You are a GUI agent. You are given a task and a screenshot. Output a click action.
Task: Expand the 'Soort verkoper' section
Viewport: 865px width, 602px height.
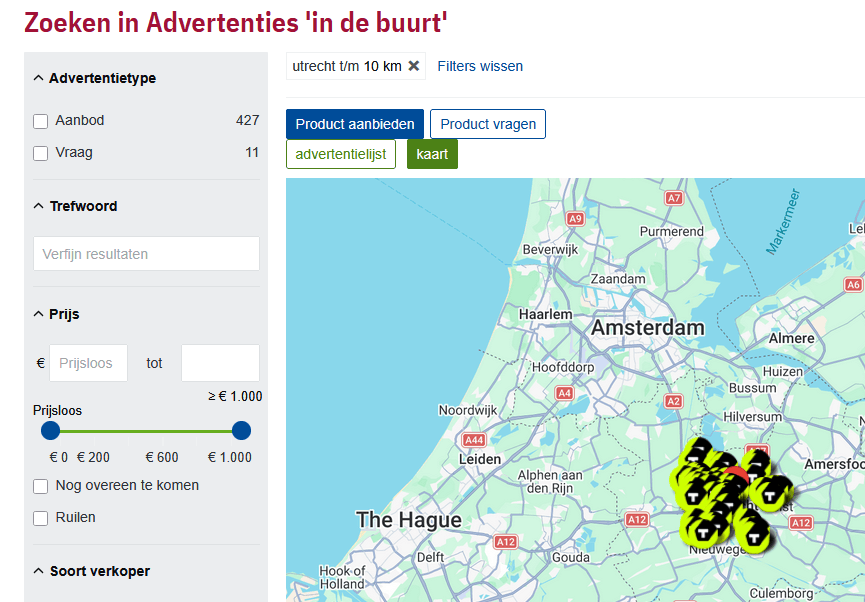point(38,571)
